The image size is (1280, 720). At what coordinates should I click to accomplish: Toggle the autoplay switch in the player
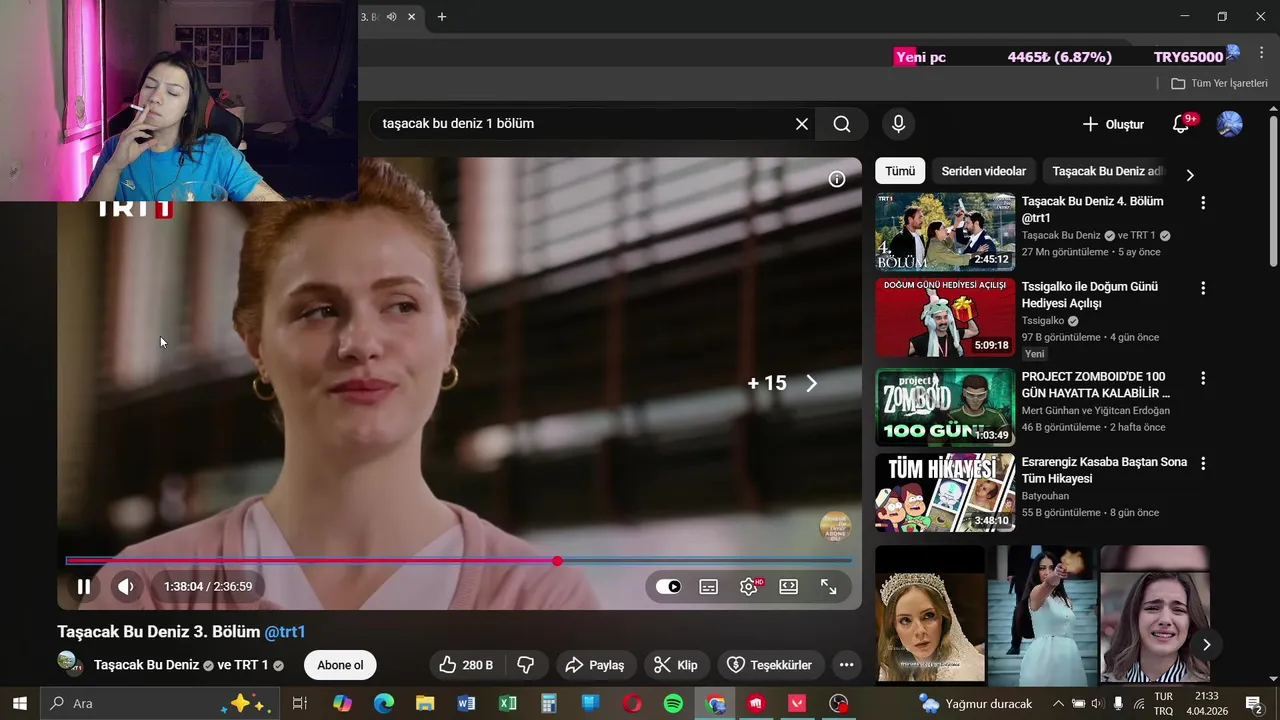click(668, 587)
